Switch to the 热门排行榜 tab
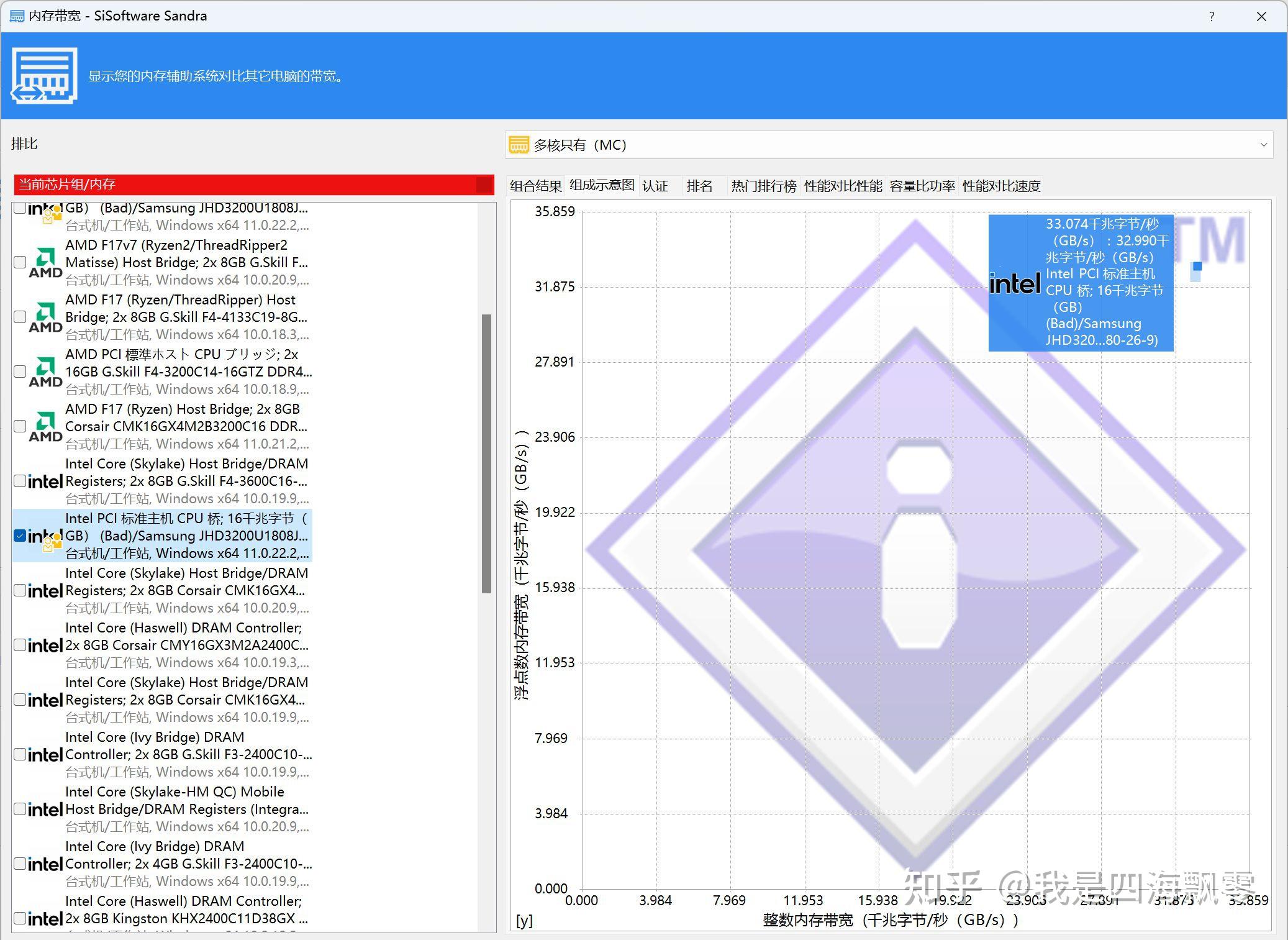The image size is (1288, 940). click(x=764, y=186)
